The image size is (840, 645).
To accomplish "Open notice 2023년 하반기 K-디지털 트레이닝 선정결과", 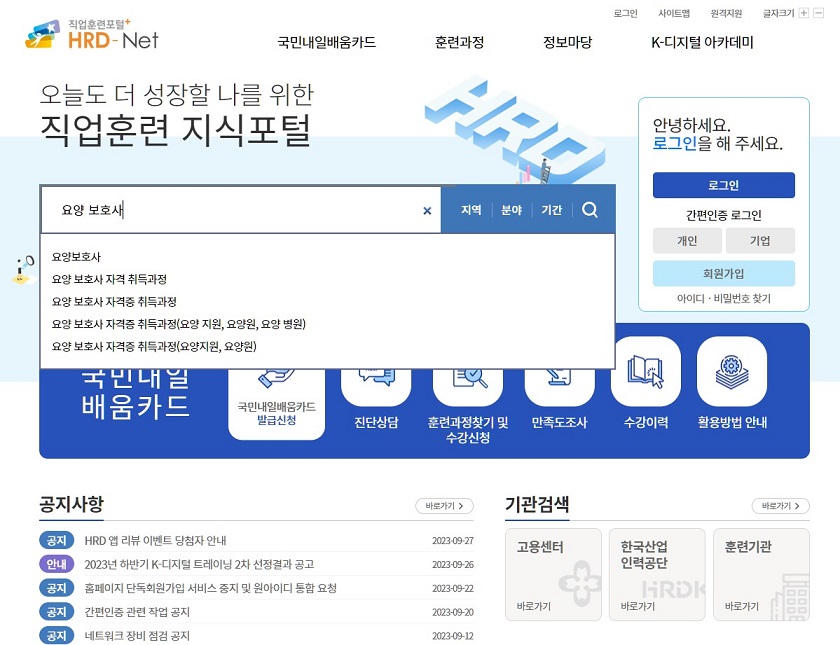I will [199, 564].
